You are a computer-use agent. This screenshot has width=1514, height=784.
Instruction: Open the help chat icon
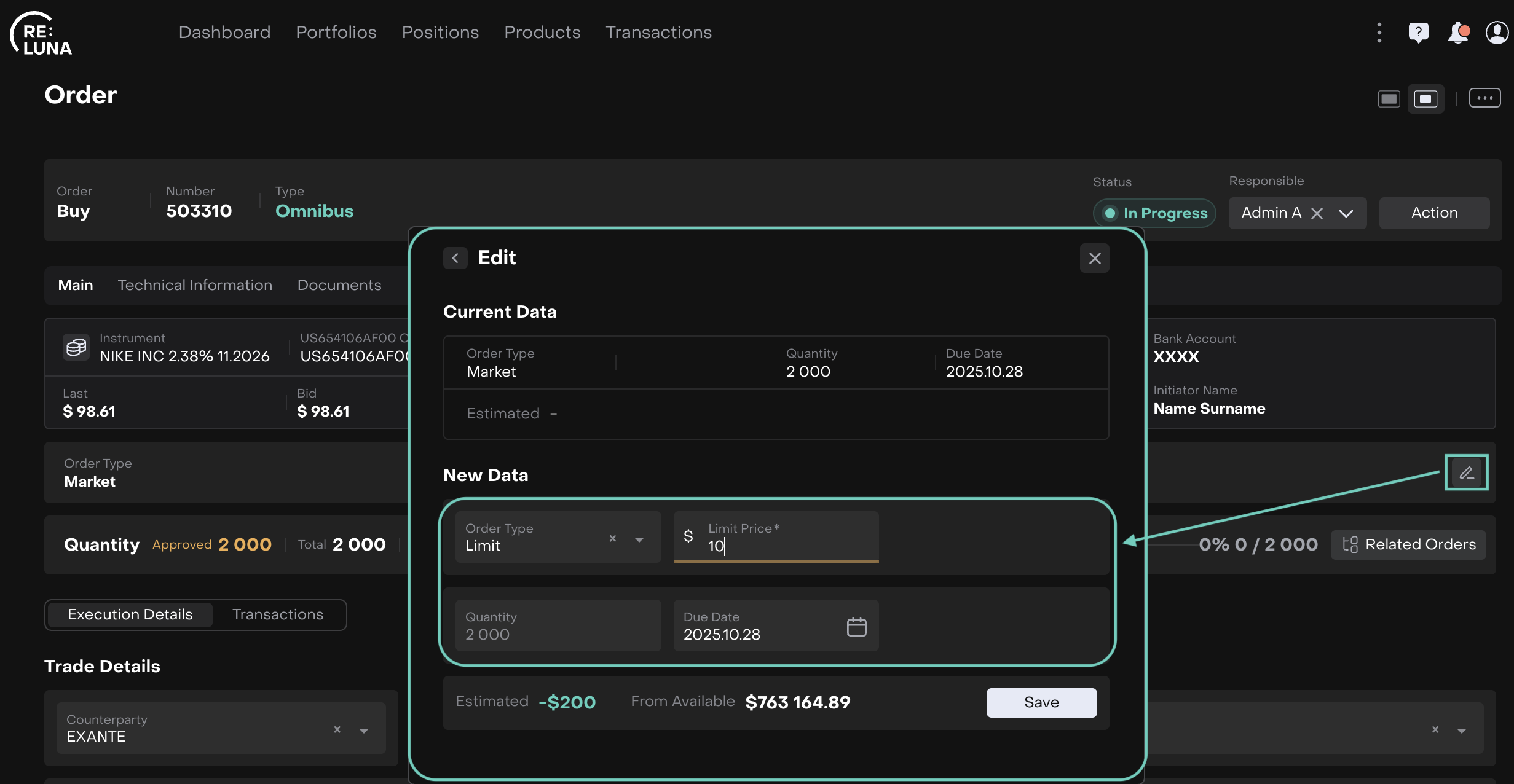coord(1418,32)
